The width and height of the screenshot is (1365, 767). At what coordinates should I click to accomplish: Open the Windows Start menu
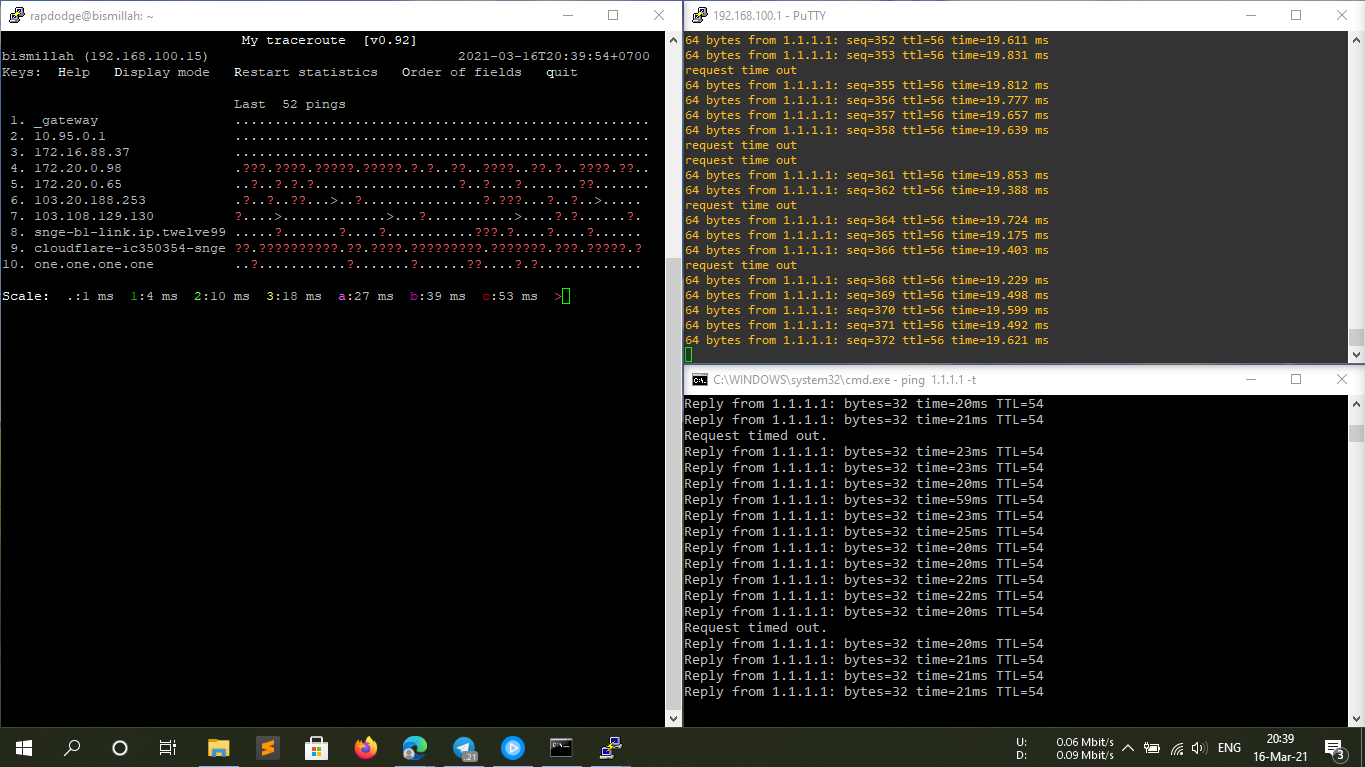click(x=24, y=747)
